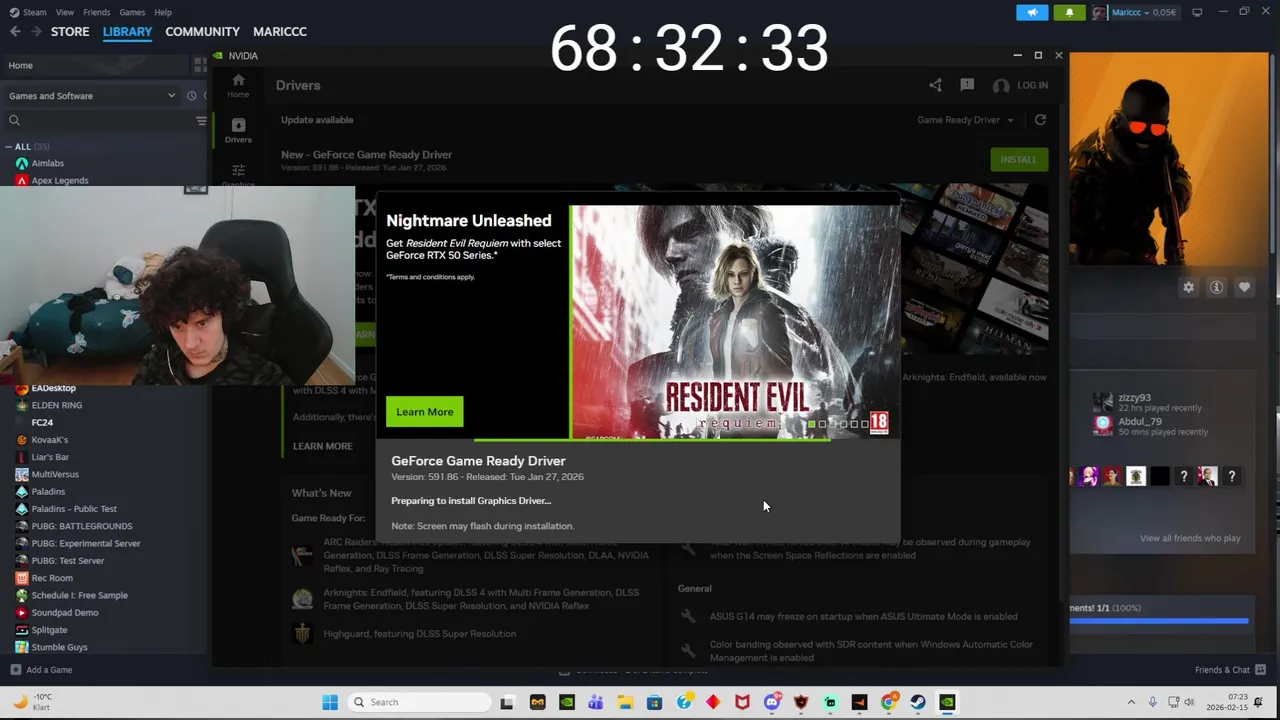
Task: Open the Games and Software filter dropdown
Action: (92, 96)
